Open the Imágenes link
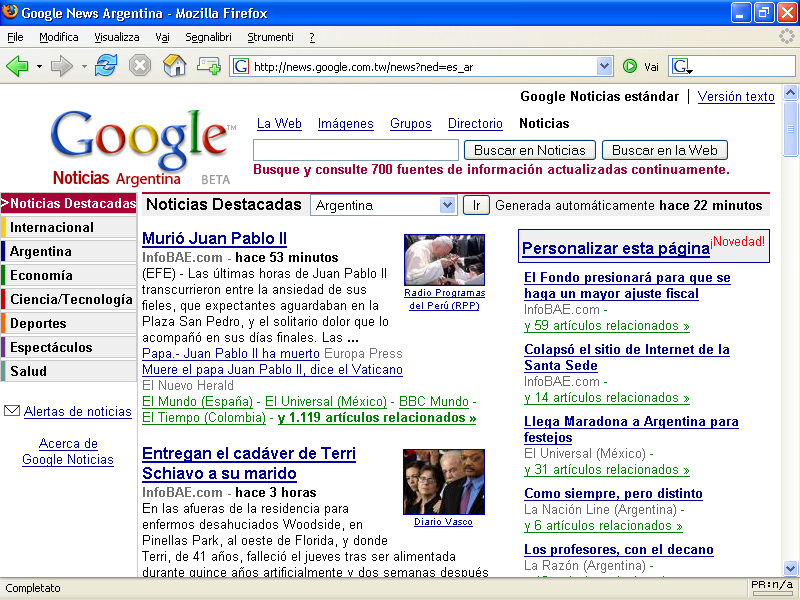Image resolution: width=800 pixels, height=600 pixels. (x=345, y=123)
